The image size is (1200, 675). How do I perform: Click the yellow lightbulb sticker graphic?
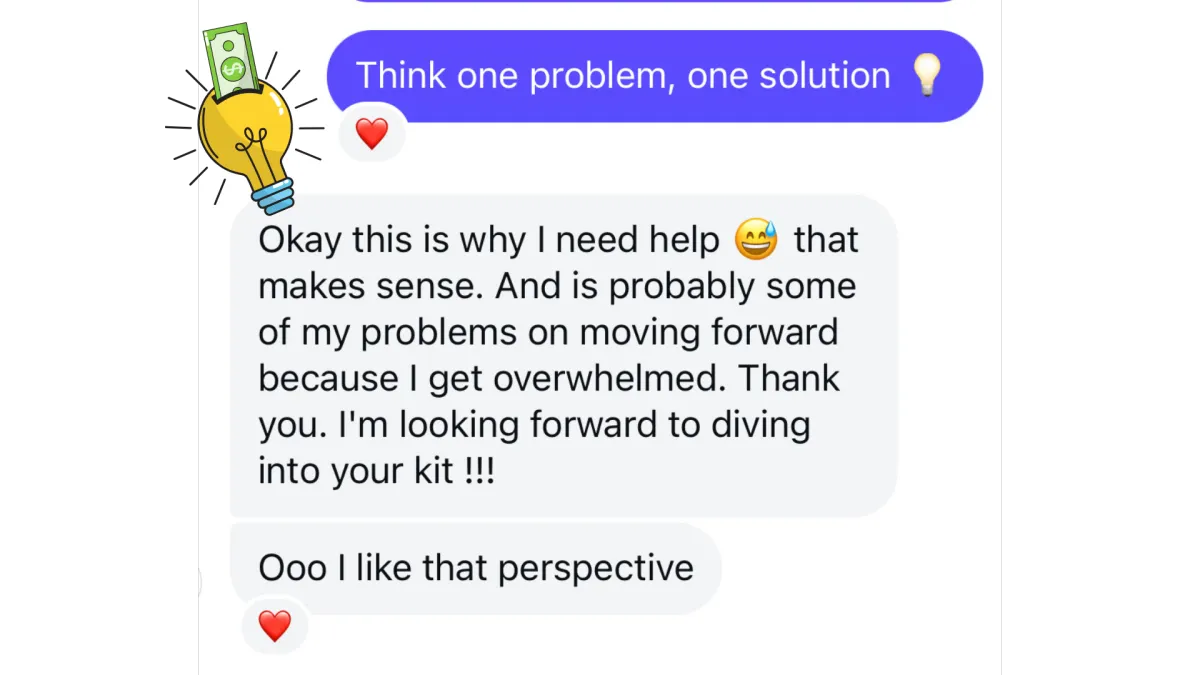pos(245,120)
